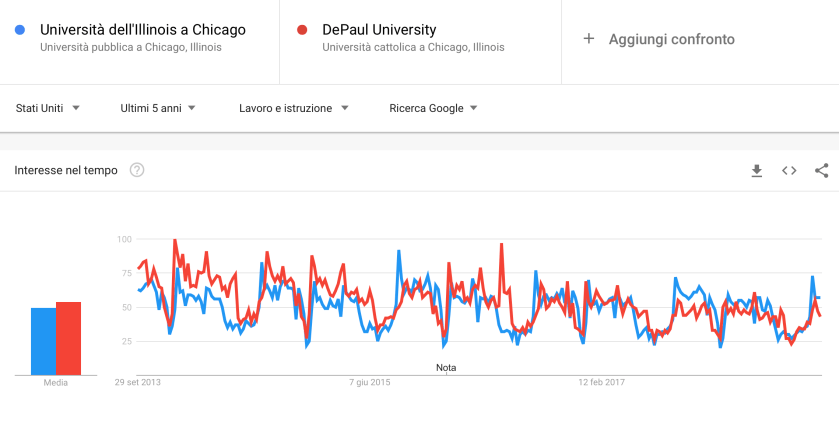
Task: Click the 7 giu 2015 axis label
Action: coord(370,382)
